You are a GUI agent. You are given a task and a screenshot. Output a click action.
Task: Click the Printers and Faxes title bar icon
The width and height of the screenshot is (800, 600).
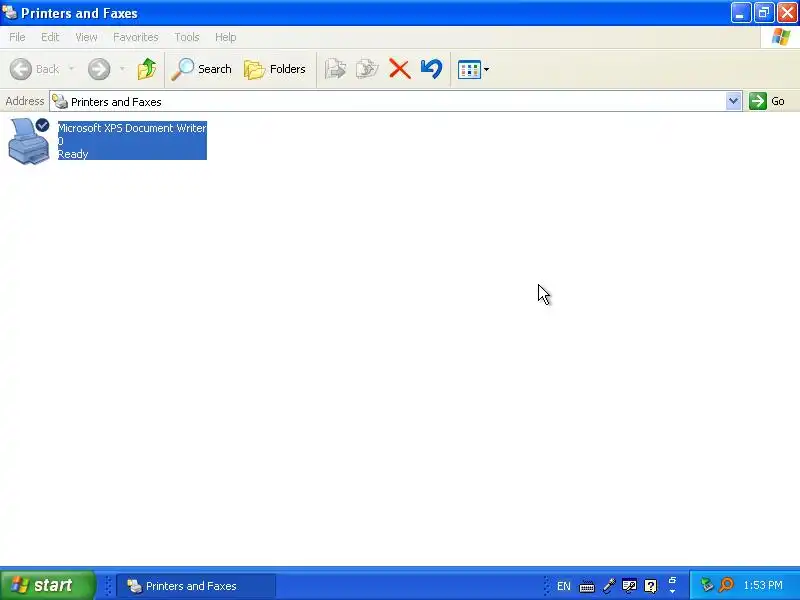9,12
